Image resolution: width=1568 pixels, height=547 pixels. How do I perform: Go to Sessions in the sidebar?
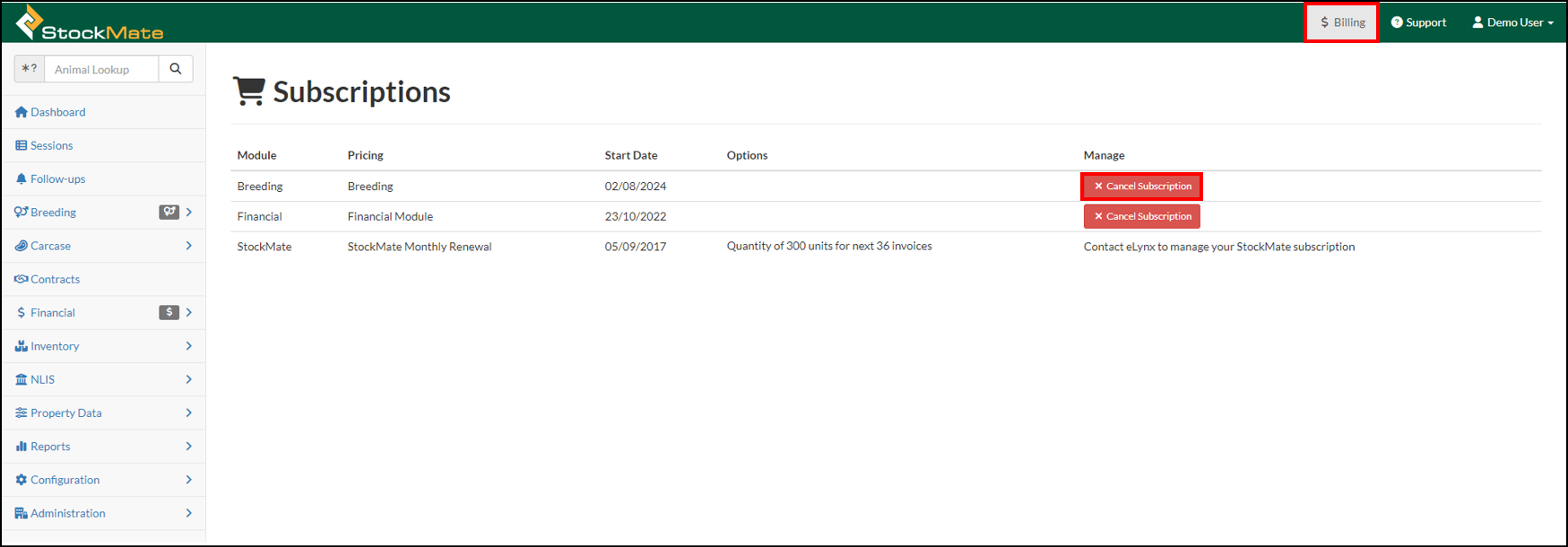52,145
